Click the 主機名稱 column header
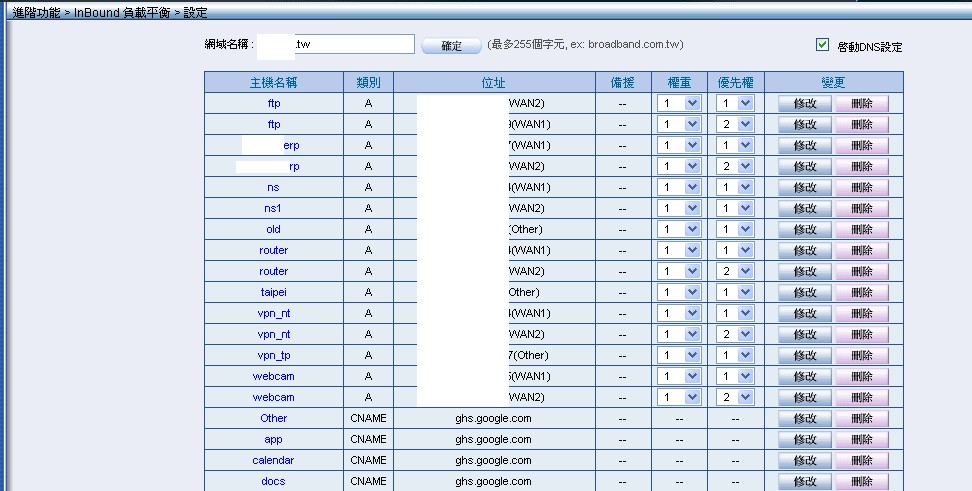 (273, 82)
